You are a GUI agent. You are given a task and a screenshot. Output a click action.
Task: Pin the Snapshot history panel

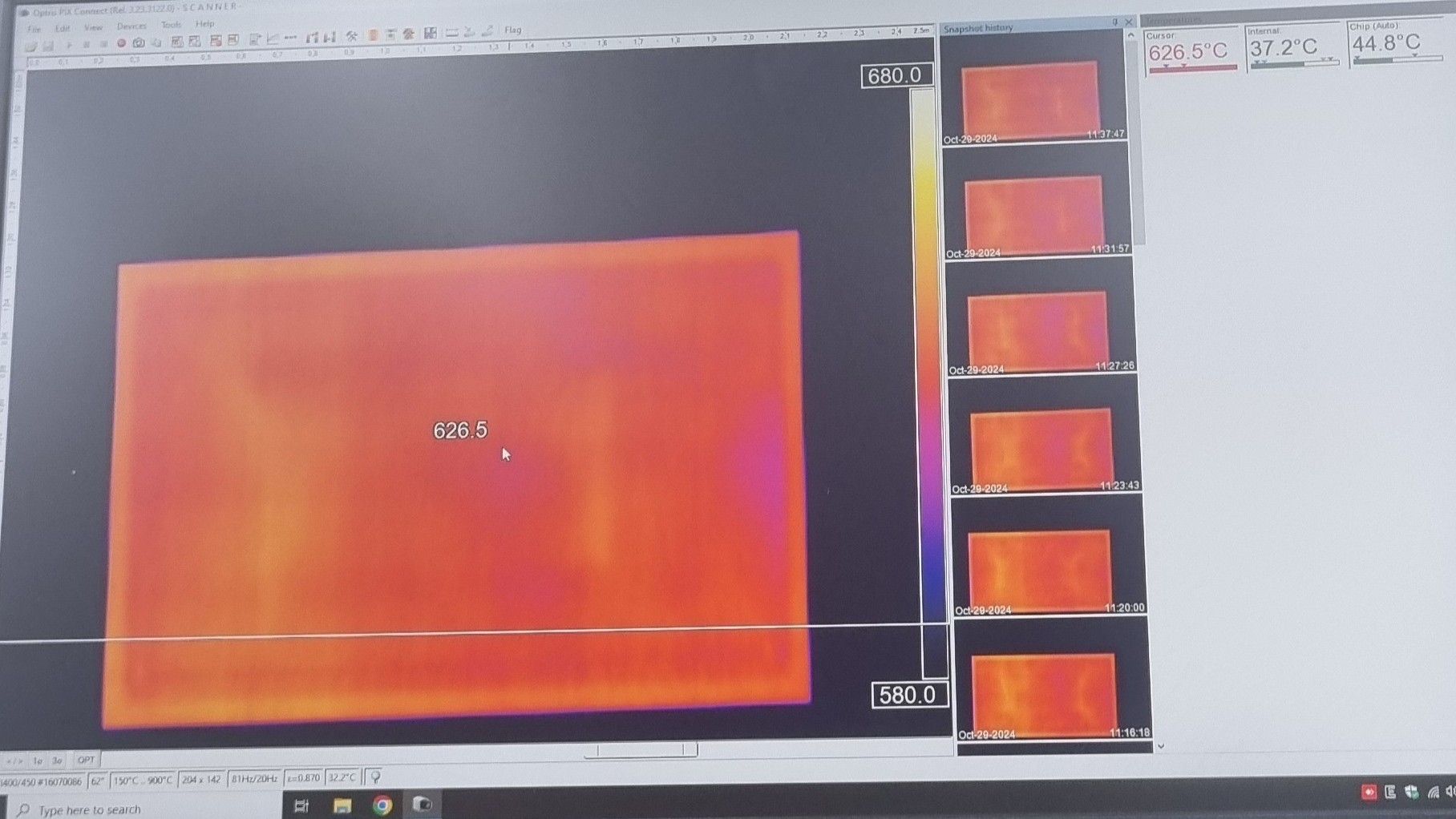pos(1114,22)
